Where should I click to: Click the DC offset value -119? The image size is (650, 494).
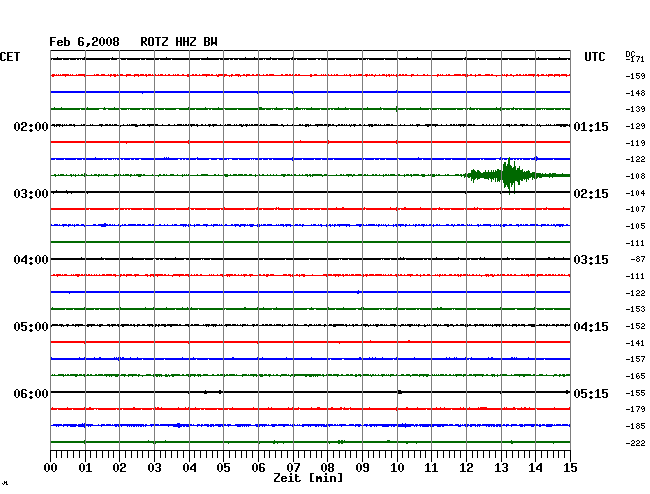(x=635, y=143)
